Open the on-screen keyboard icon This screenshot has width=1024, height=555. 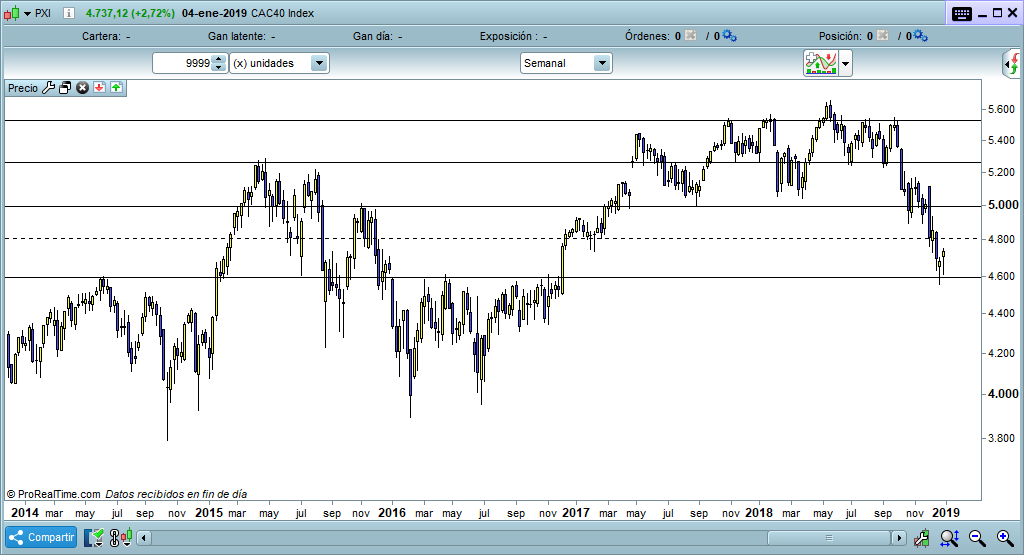coord(962,13)
